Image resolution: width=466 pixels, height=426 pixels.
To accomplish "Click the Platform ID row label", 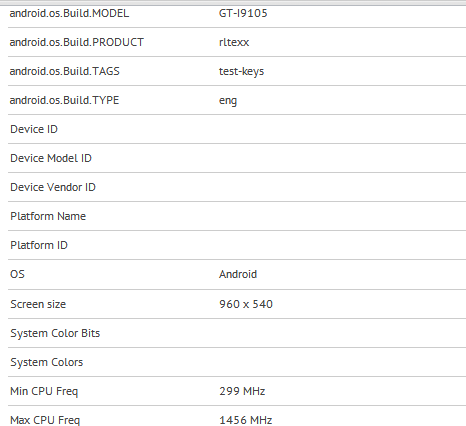I will (39, 245).
